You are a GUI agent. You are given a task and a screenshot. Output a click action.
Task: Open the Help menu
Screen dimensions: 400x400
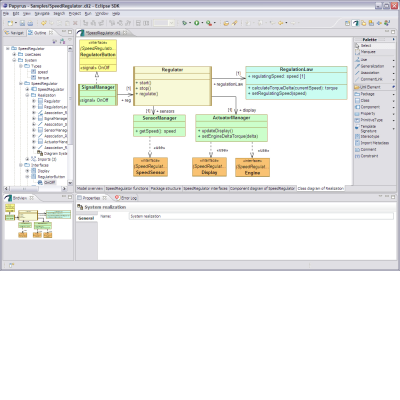click(x=116, y=14)
